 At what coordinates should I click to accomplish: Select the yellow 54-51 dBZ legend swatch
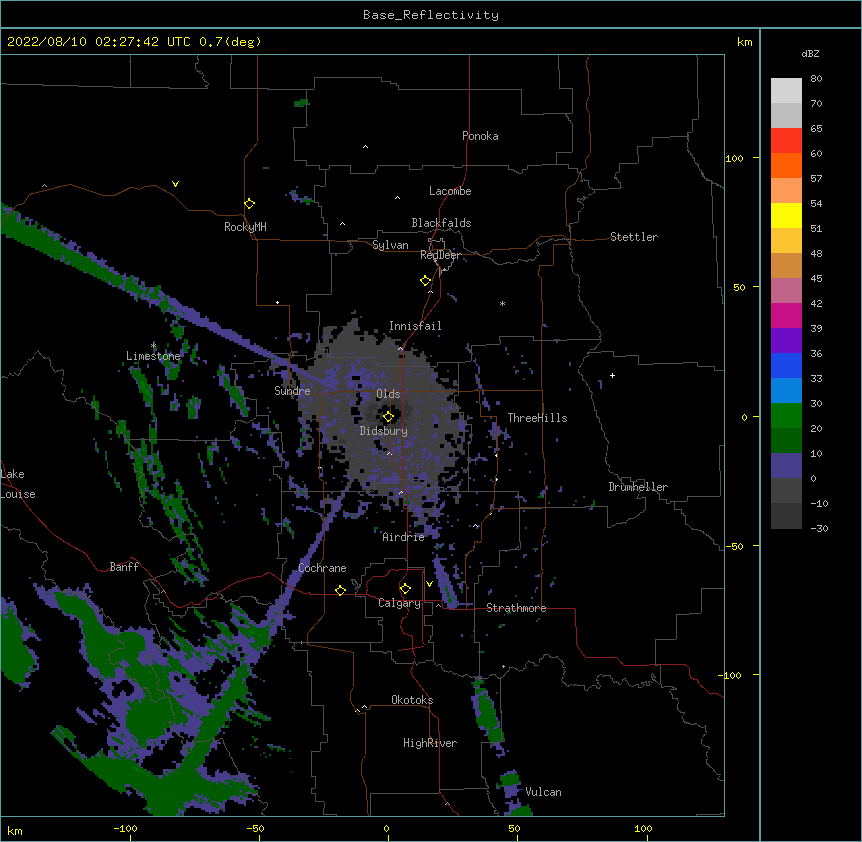[786, 215]
